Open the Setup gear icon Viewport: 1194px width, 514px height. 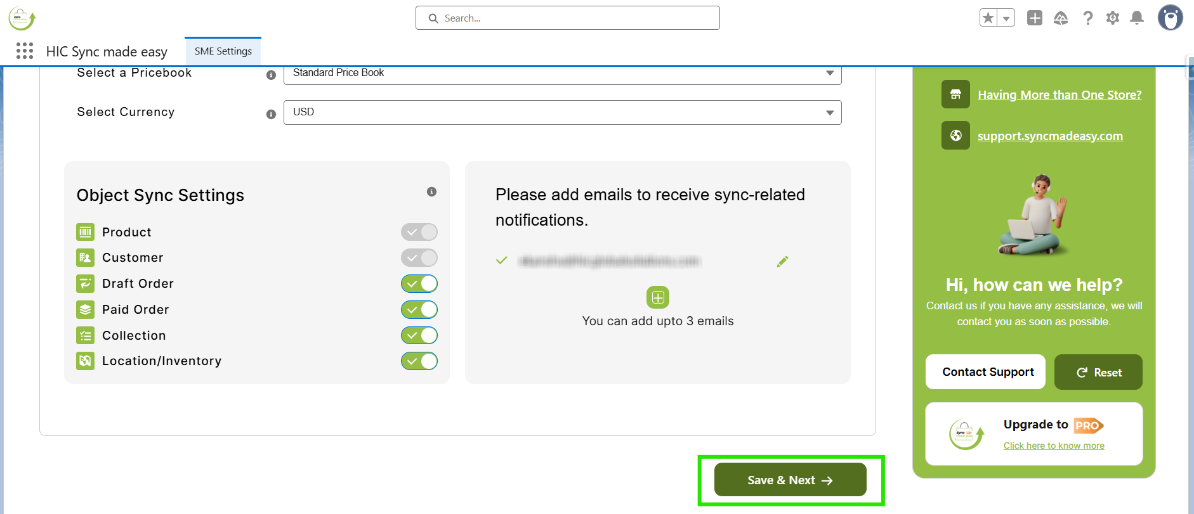pyautogui.click(x=1112, y=18)
